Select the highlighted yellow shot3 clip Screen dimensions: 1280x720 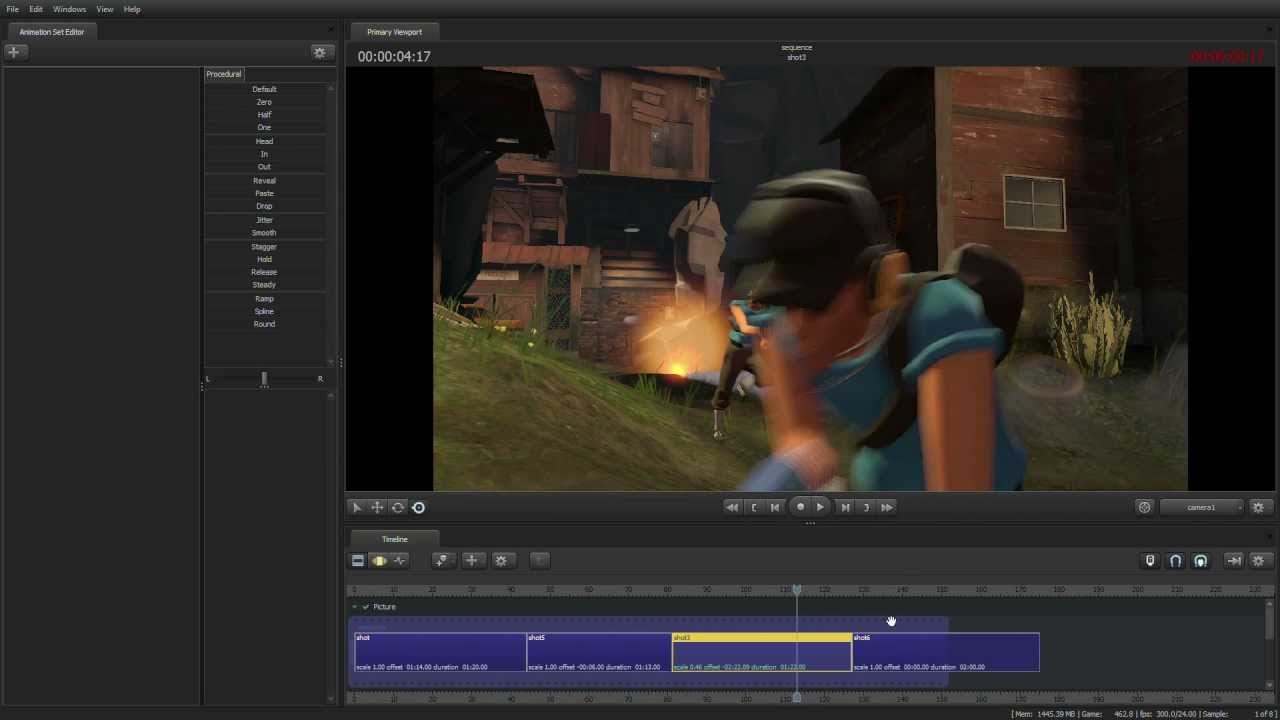[762, 652]
